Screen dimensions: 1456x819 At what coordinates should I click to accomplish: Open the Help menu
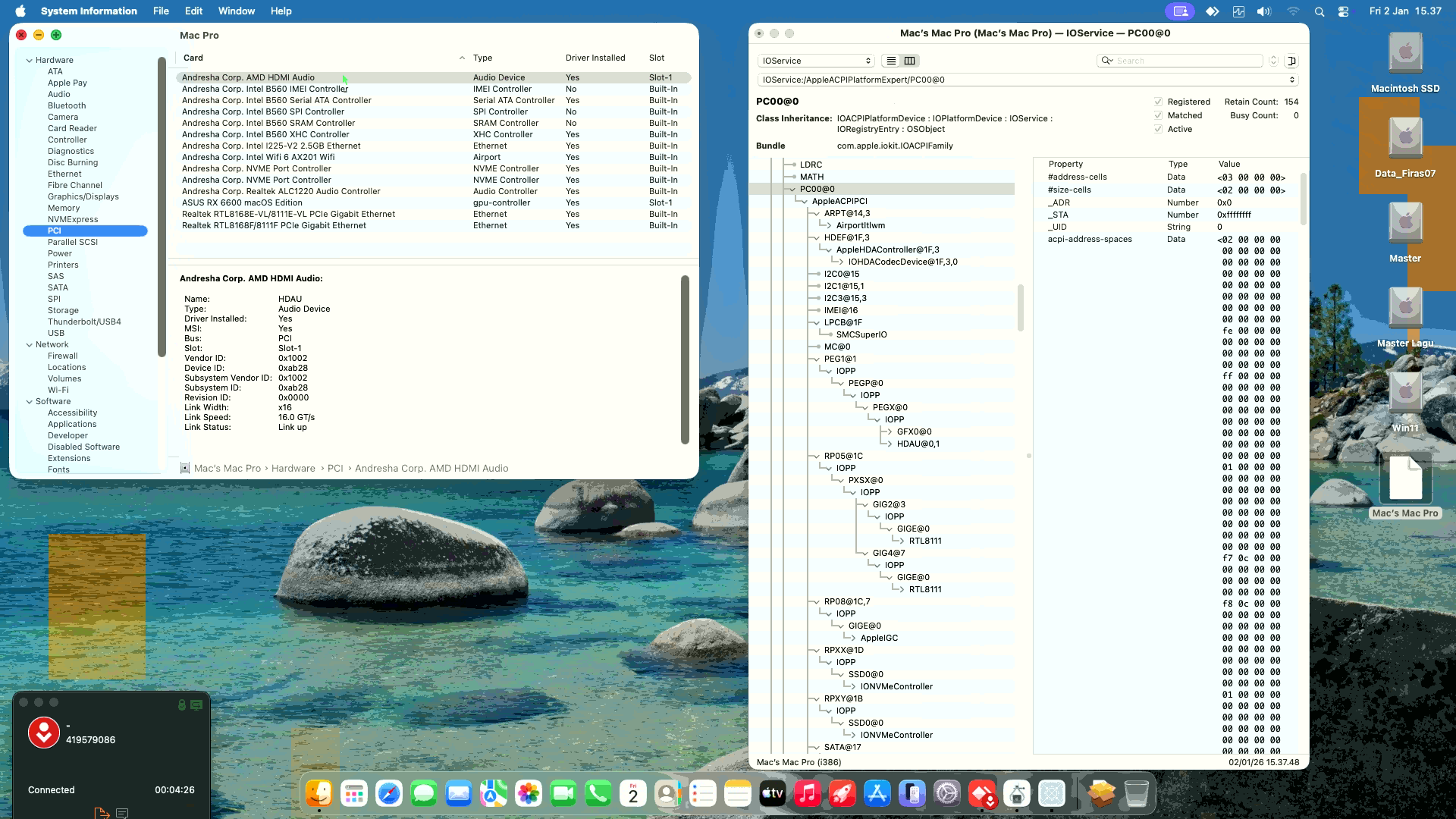tap(281, 11)
